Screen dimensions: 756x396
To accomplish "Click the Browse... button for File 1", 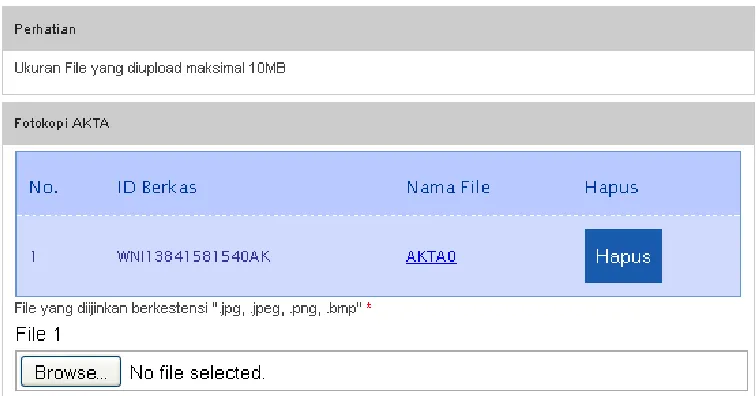I will coord(71,372).
